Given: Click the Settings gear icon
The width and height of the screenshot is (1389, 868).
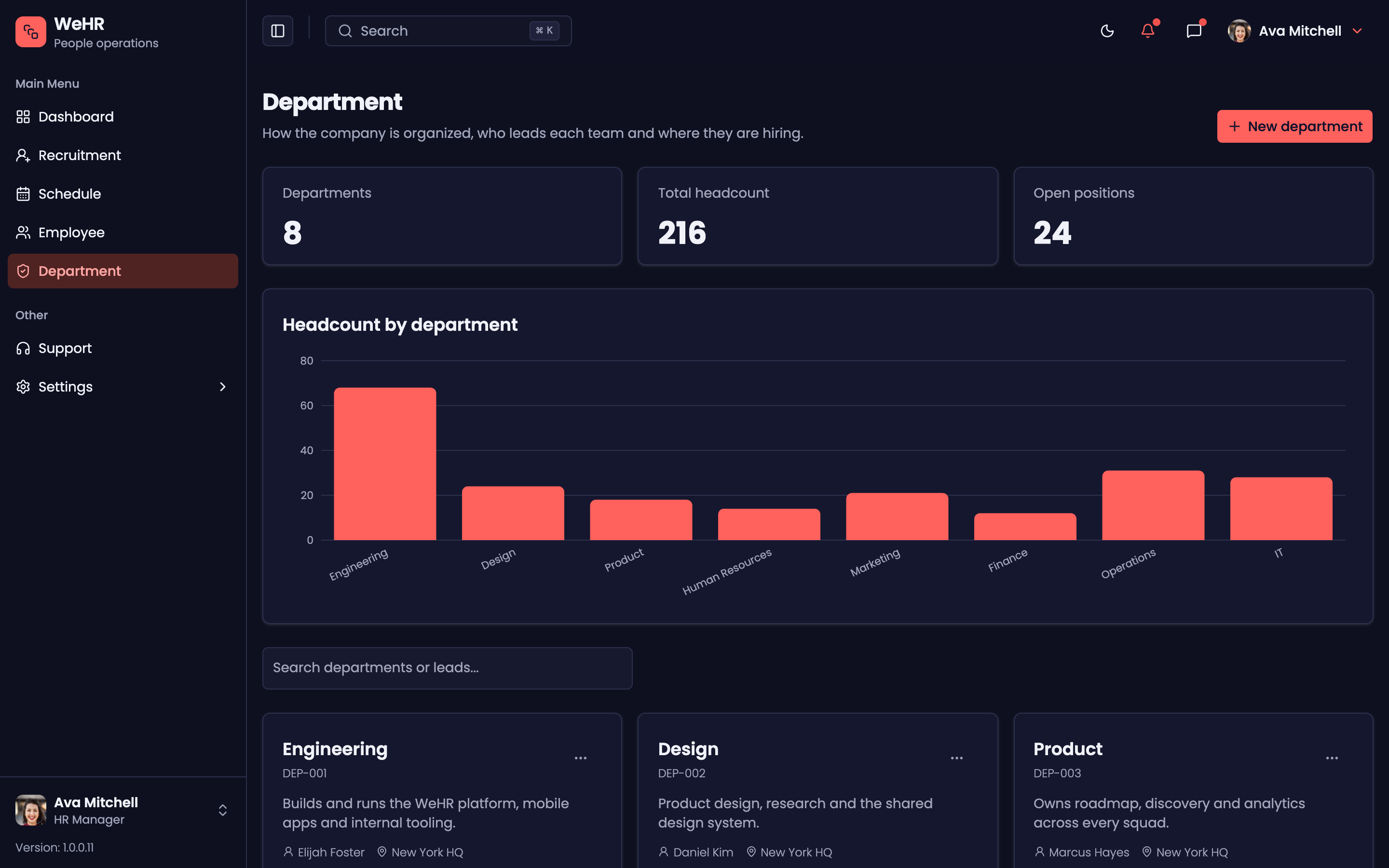Looking at the screenshot, I should tap(23, 387).
